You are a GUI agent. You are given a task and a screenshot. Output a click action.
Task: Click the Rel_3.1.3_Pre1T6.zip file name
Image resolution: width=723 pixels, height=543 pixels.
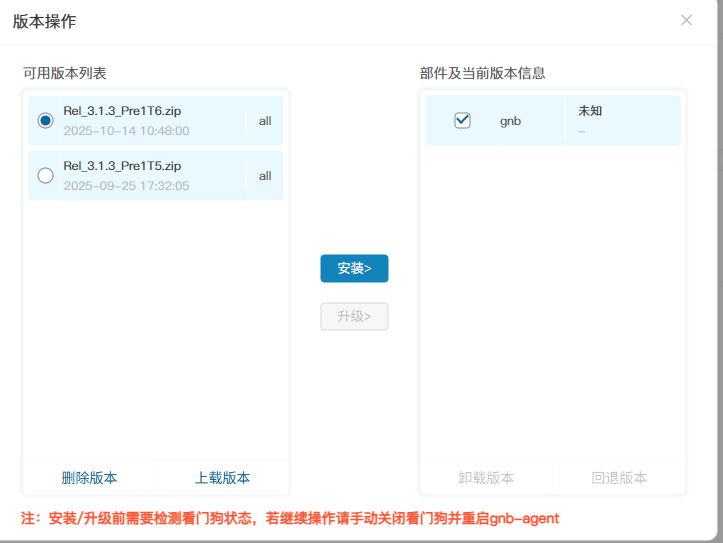click(x=122, y=110)
